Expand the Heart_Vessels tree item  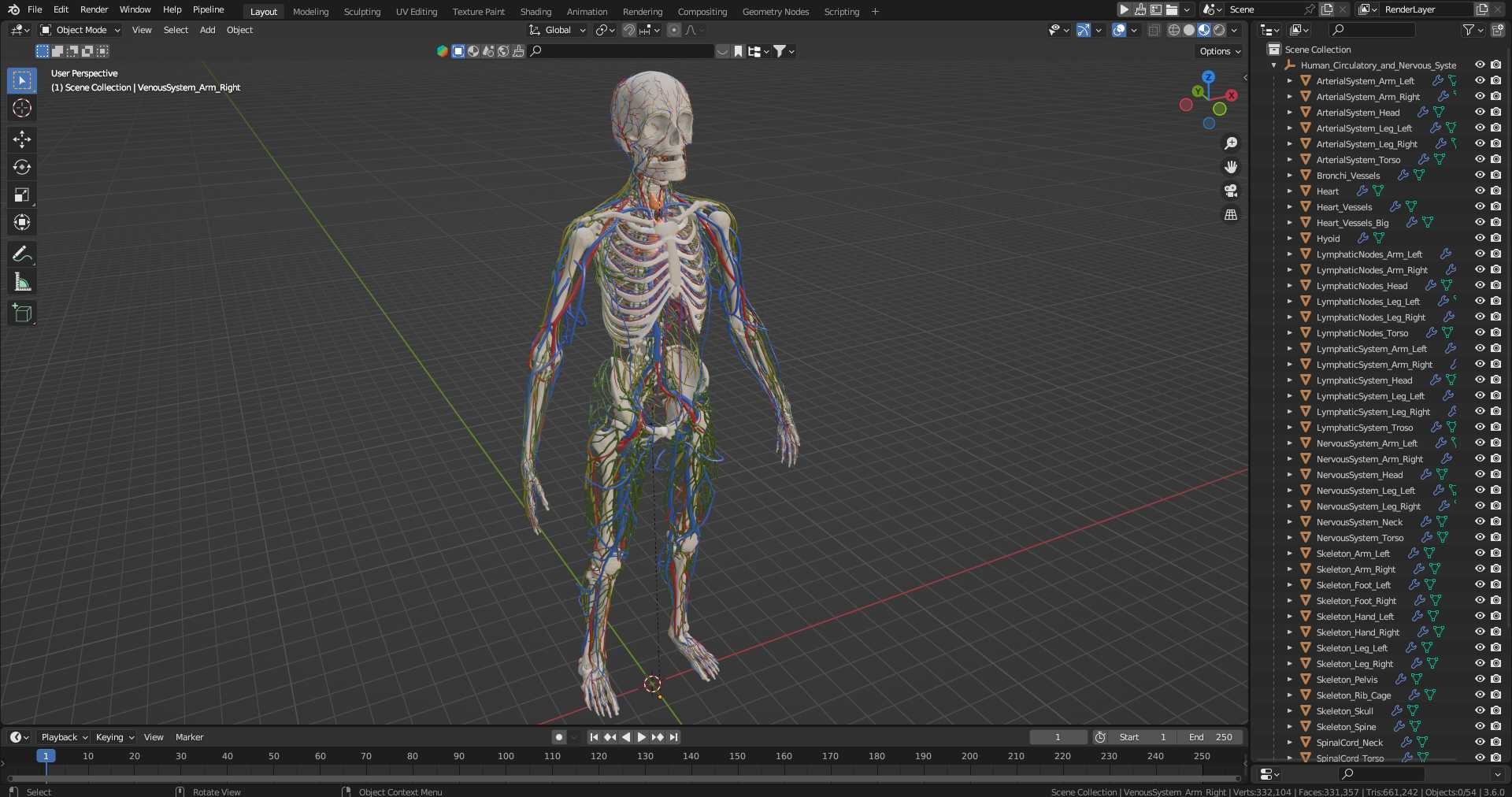click(x=1289, y=207)
